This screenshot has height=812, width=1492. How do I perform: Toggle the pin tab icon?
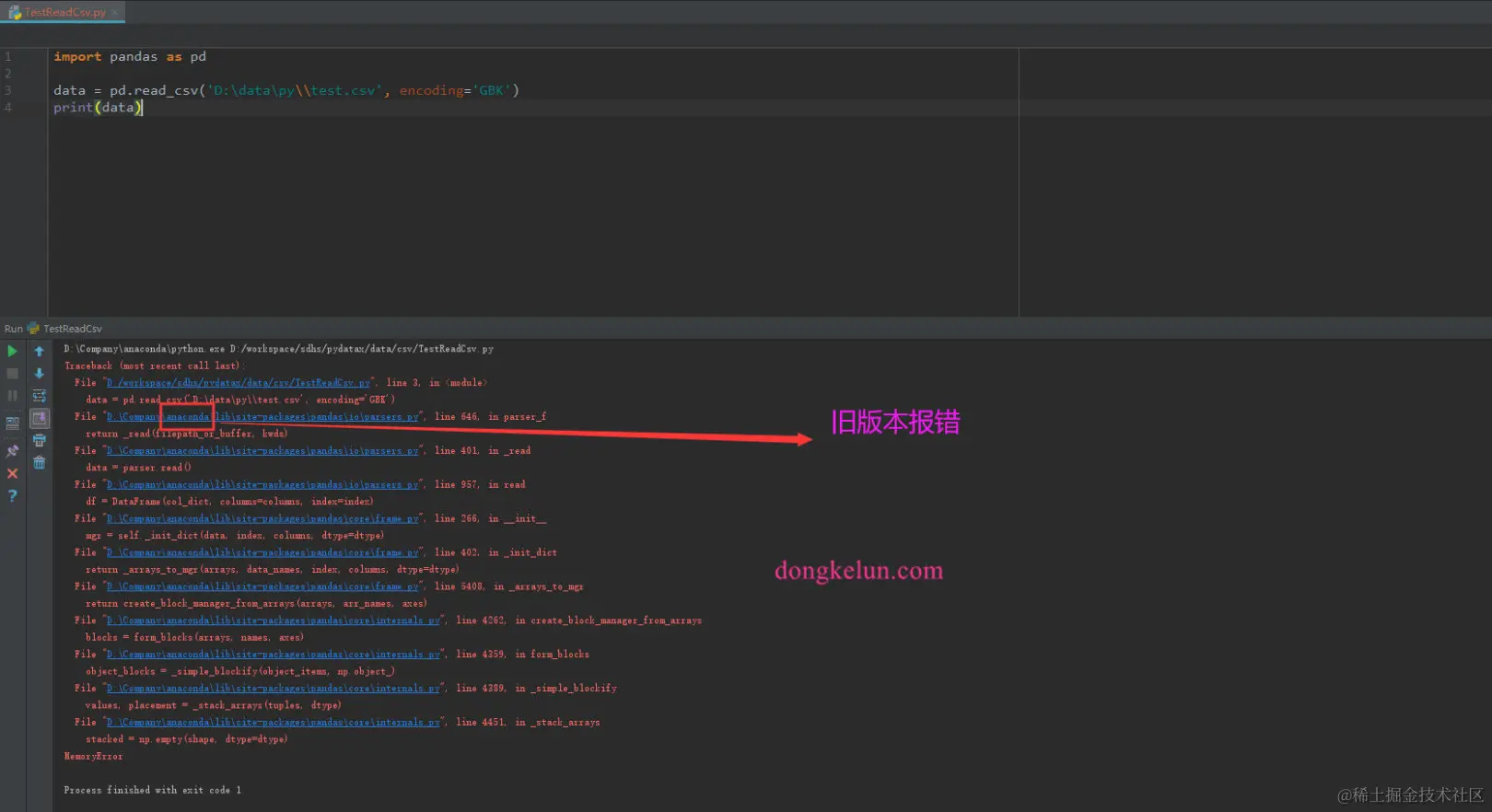tap(12, 451)
